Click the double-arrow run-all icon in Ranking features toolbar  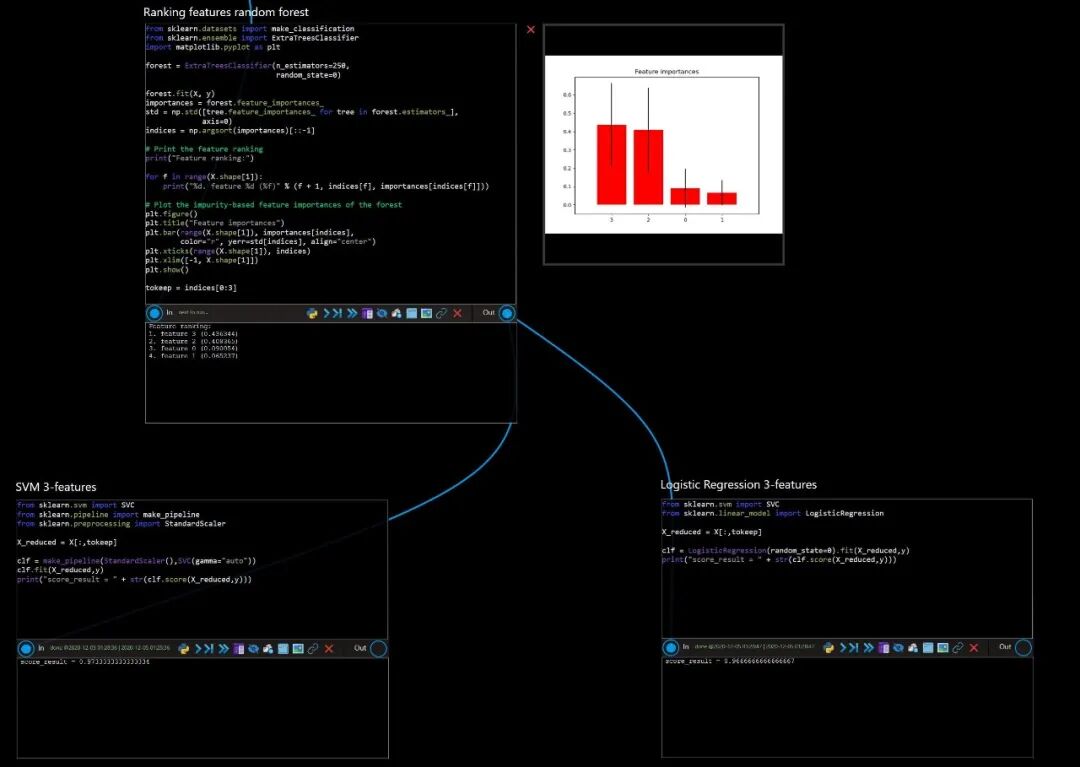coord(352,313)
